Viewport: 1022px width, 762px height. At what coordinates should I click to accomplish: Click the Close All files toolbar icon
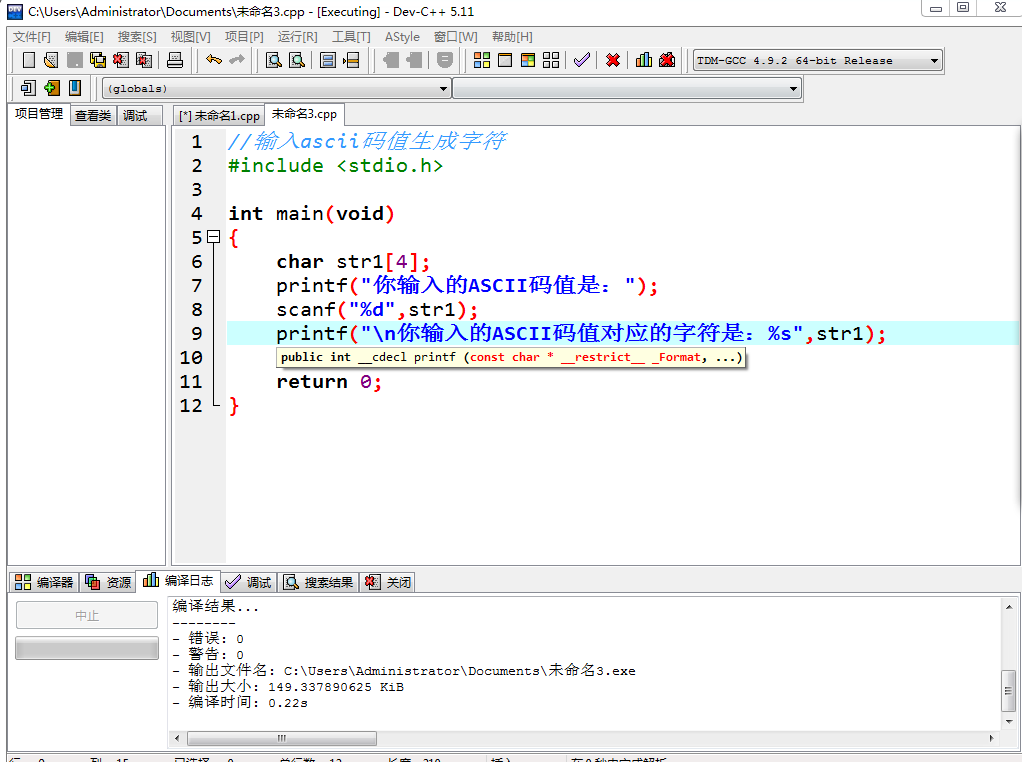click(x=144, y=61)
